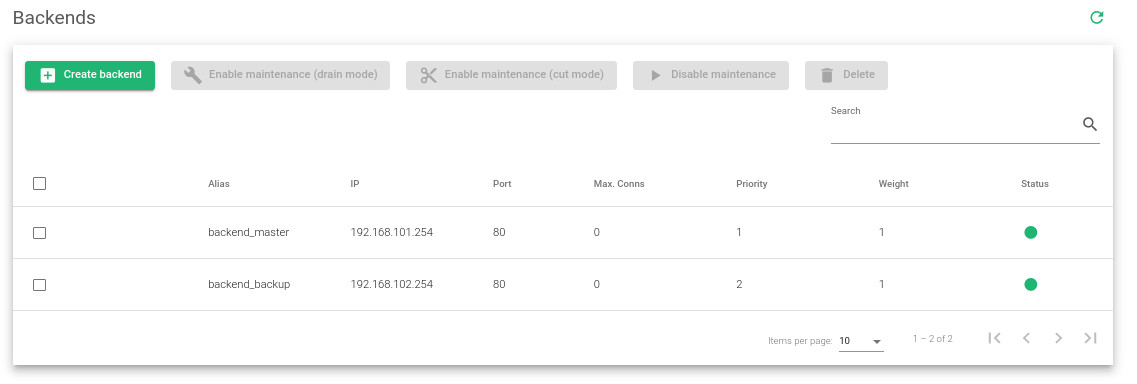Image resolution: width=1137 pixels, height=384 pixels.
Task: Toggle the select-all header checkbox
Action: [40, 184]
